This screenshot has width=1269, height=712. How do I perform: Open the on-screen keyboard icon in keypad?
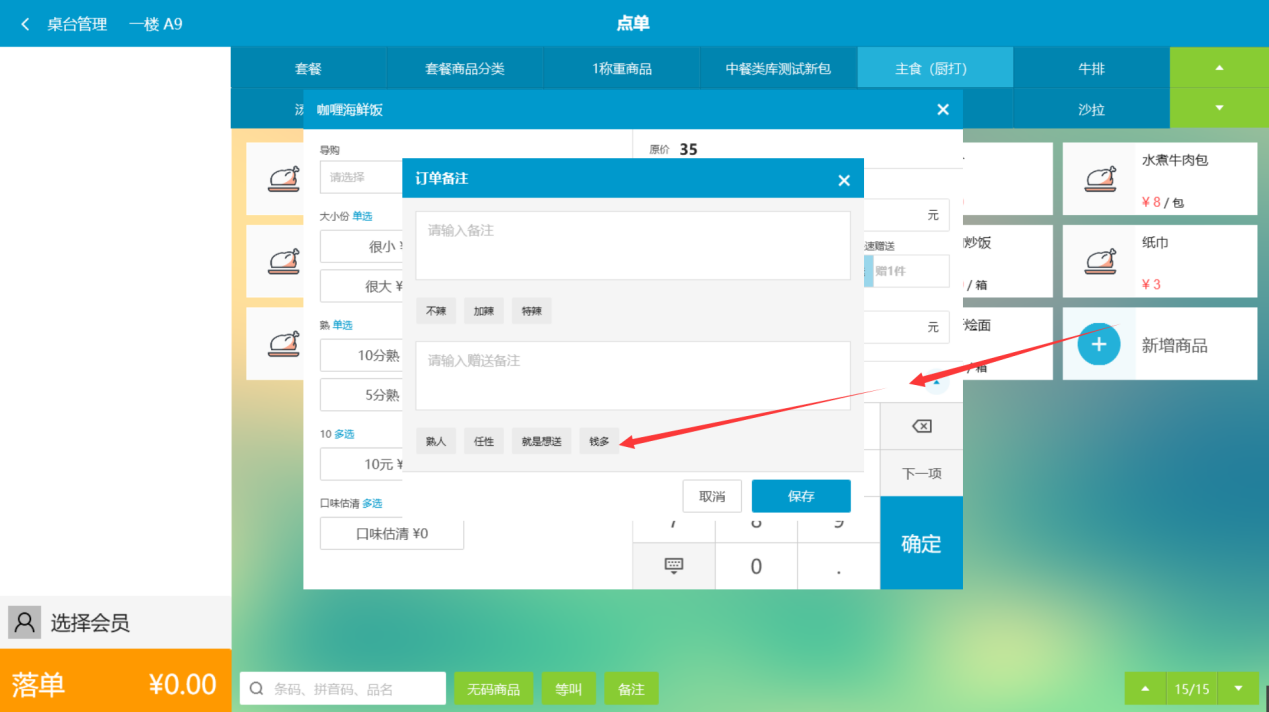[674, 566]
